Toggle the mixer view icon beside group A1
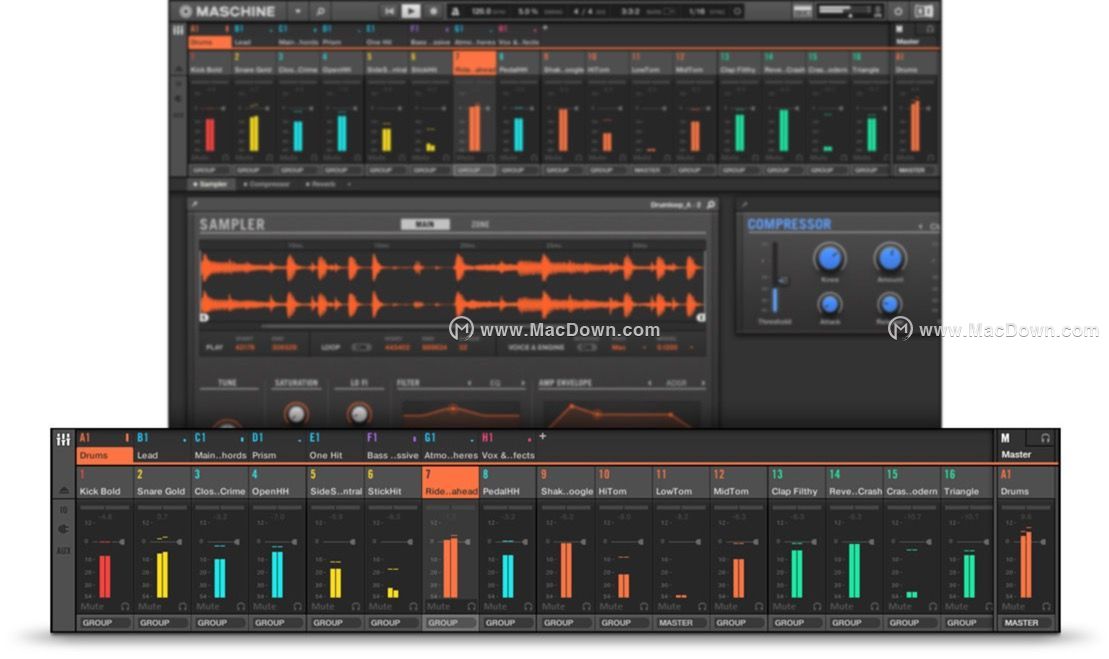This screenshot has width=1109, height=659. pyautogui.click(x=63, y=440)
